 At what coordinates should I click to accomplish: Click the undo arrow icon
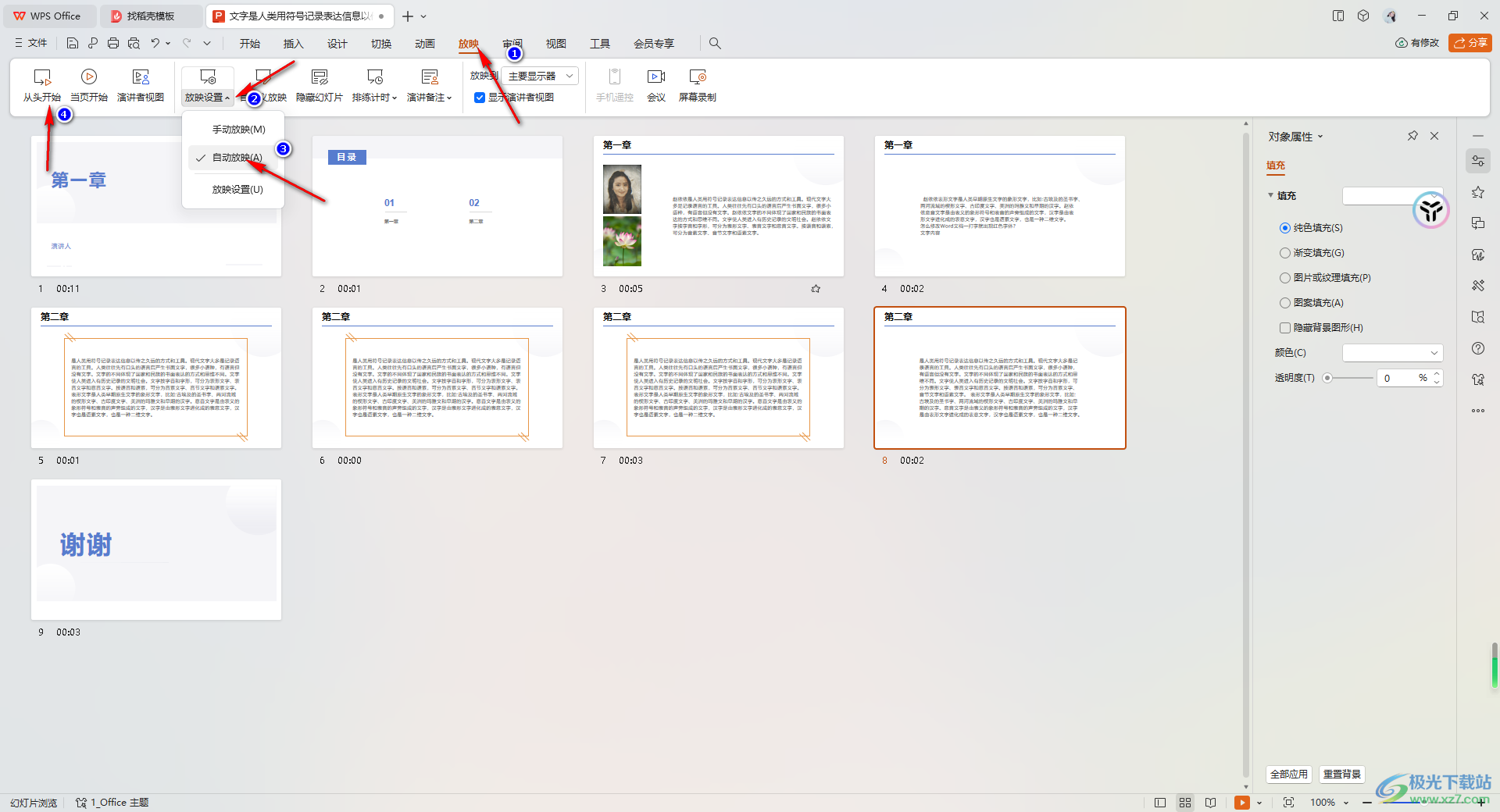coord(155,43)
